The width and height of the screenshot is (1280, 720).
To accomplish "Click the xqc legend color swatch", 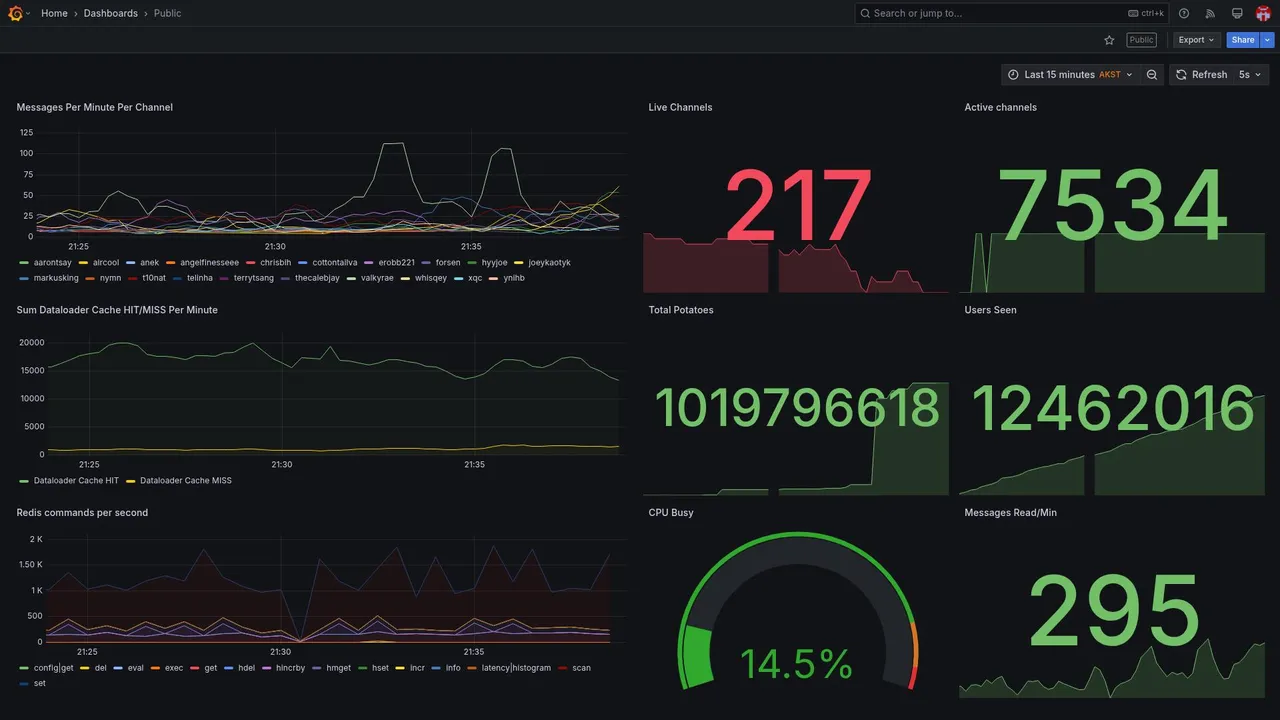I will click(459, 278).
